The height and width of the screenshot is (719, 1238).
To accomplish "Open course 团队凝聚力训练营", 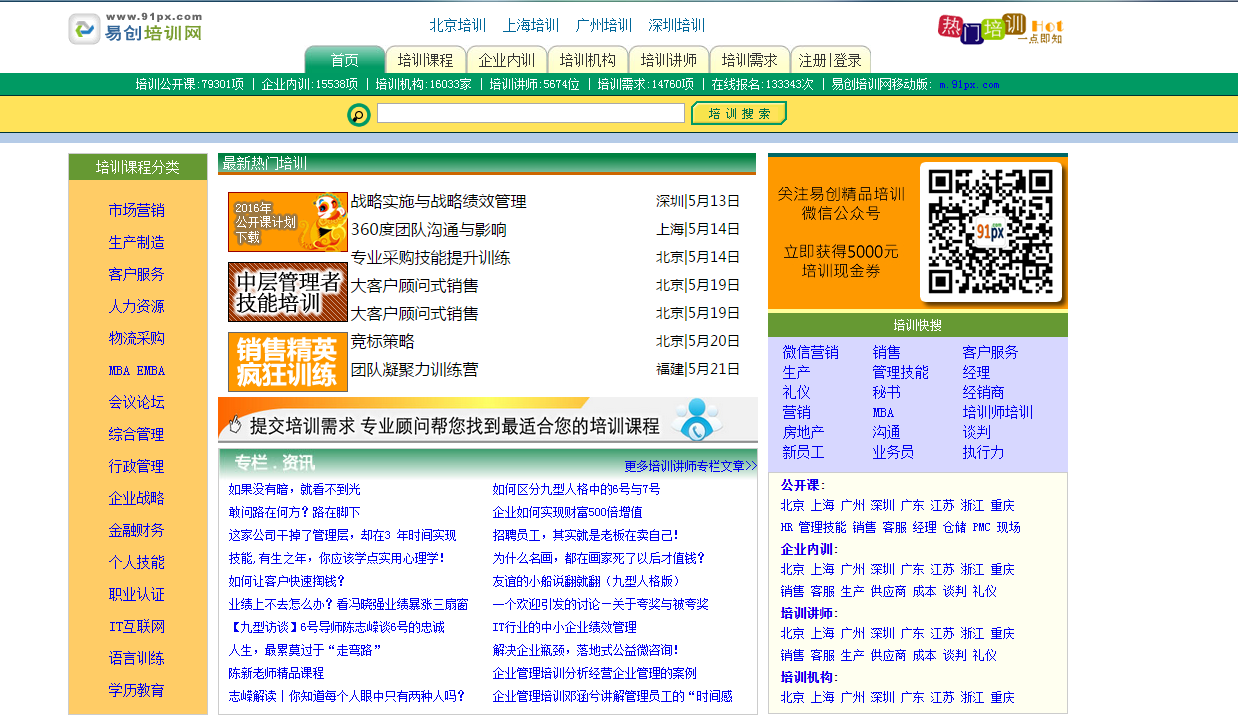I will click(414, 369).
